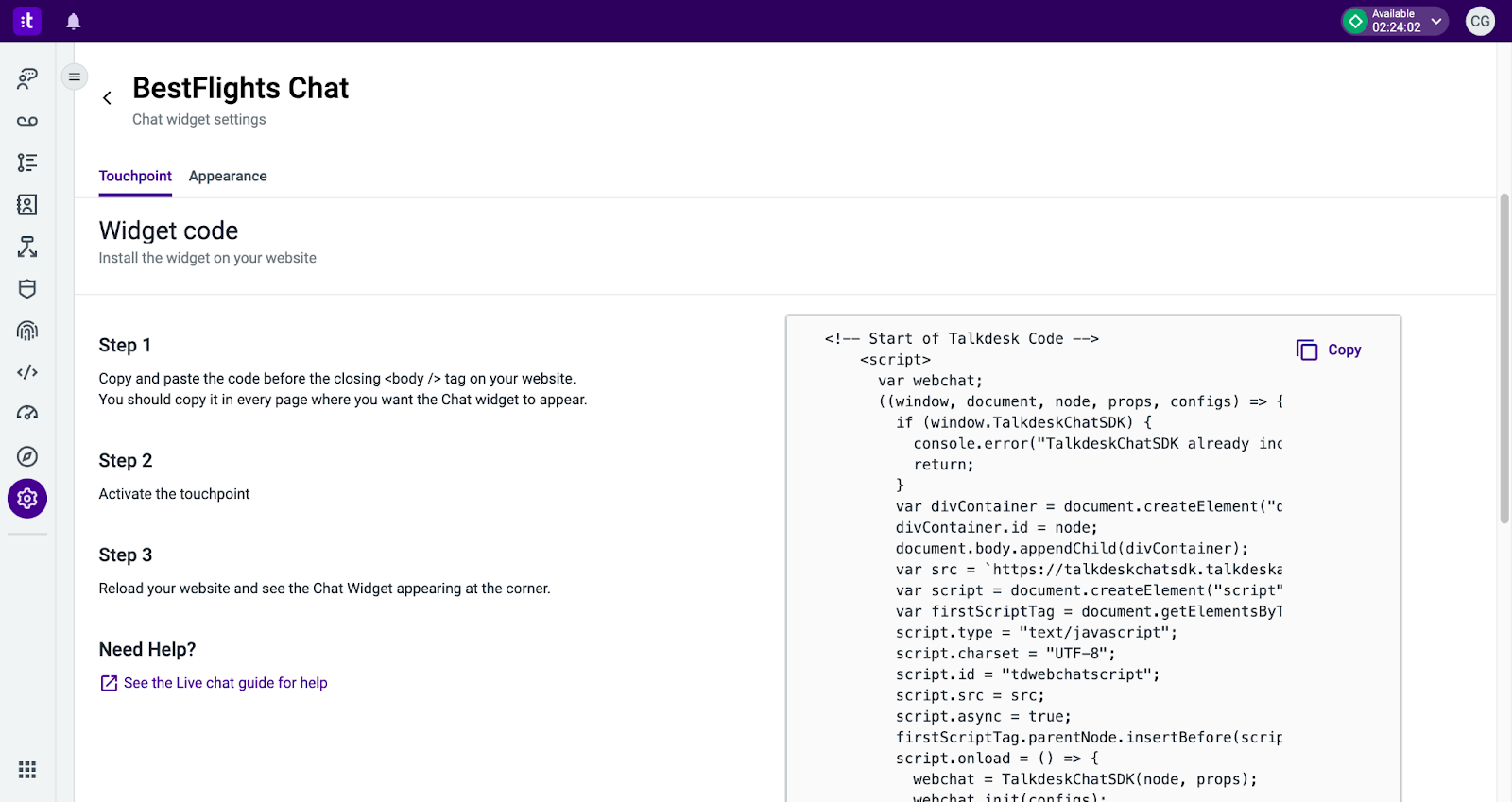Switch to the Touchpoint tab

[135, 177]
